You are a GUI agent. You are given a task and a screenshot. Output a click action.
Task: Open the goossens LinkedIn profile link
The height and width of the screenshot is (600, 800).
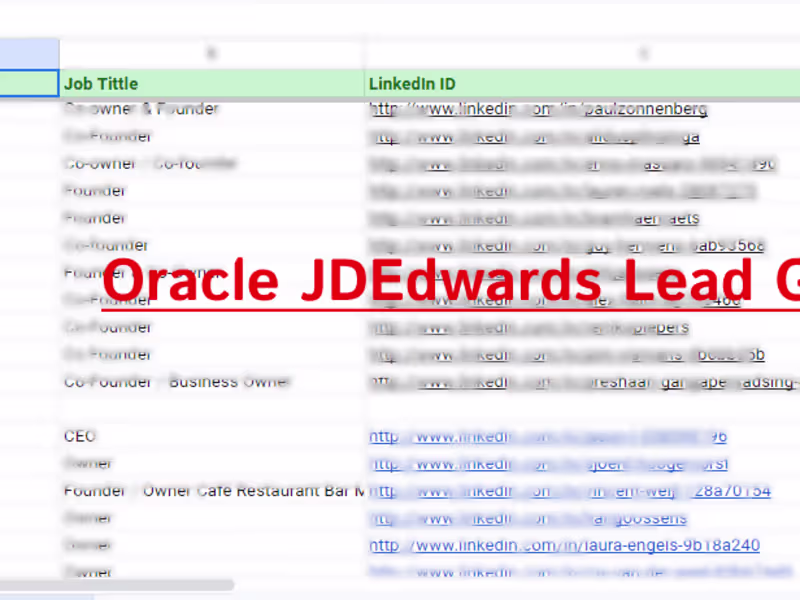(530, 518)
